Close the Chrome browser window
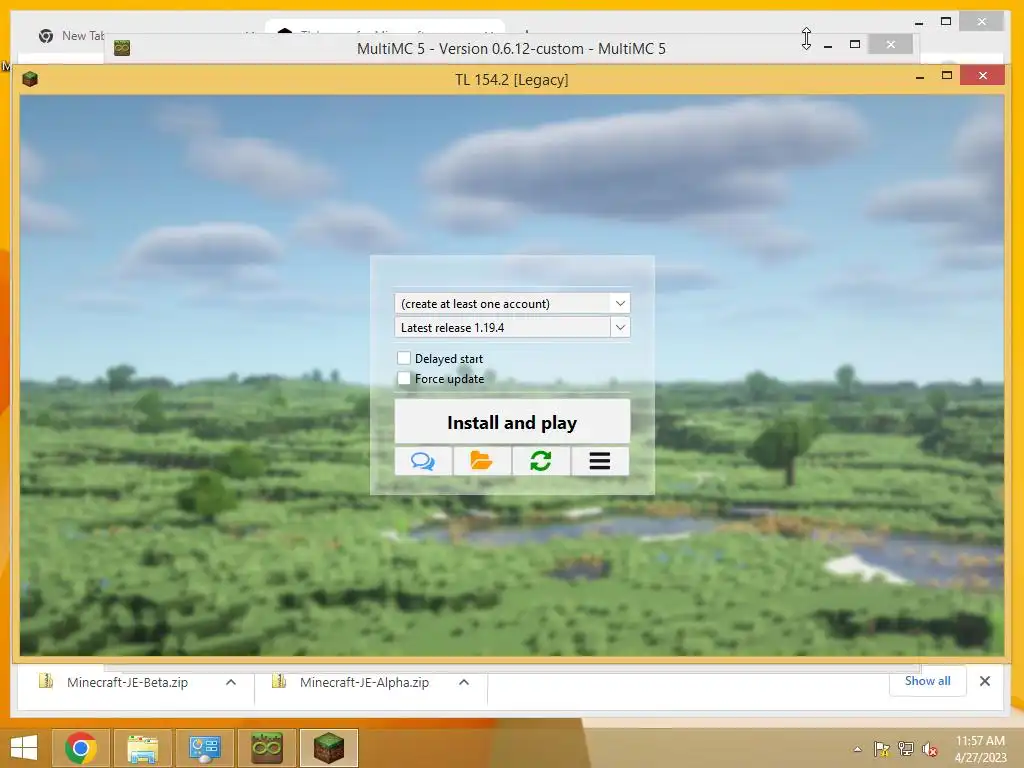Image resolution: width=1024 pixels, height=768 pixels. pos(982,22)
